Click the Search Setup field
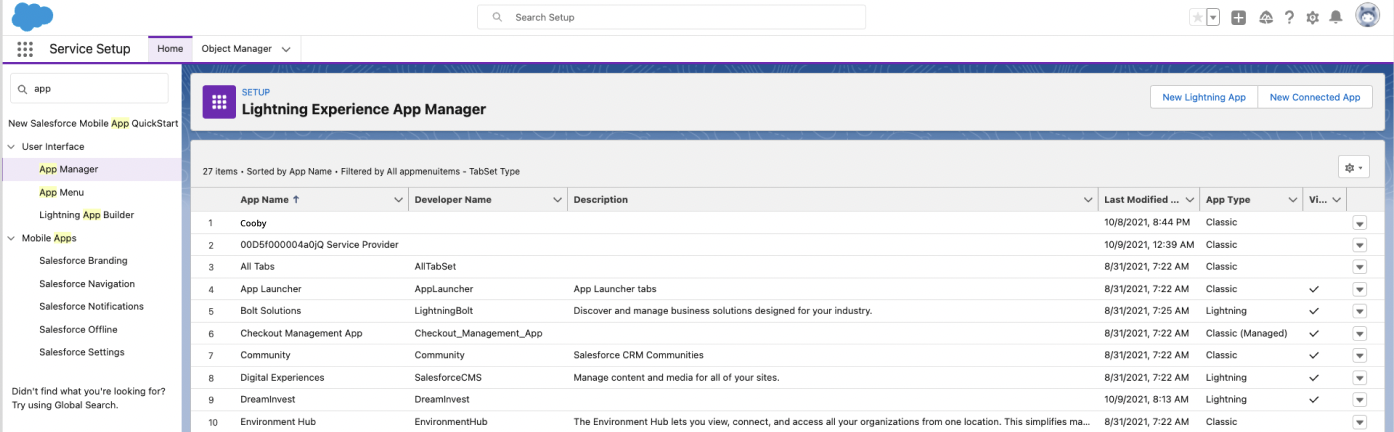 click(672, 17)
